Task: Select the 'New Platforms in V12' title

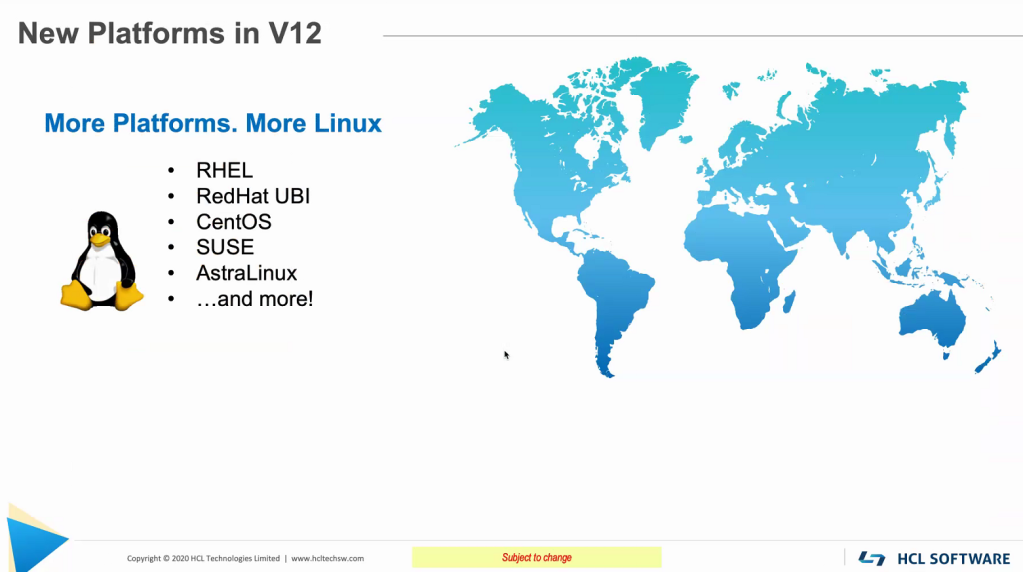Action: (170, 33)
